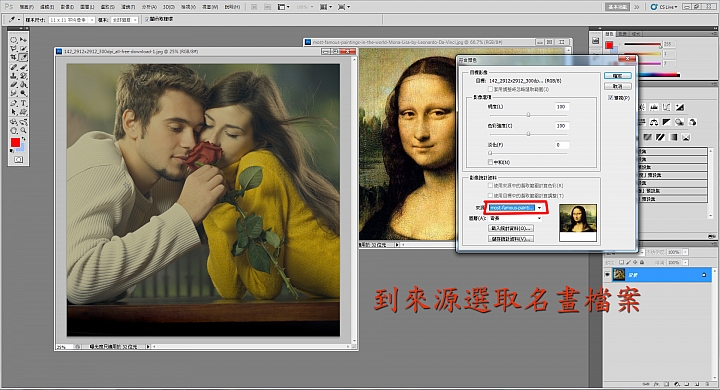Add a Gradient Map adjustment
Viewport: 720px width, 390px height.
pyautogui.click(x=673, y=137)
